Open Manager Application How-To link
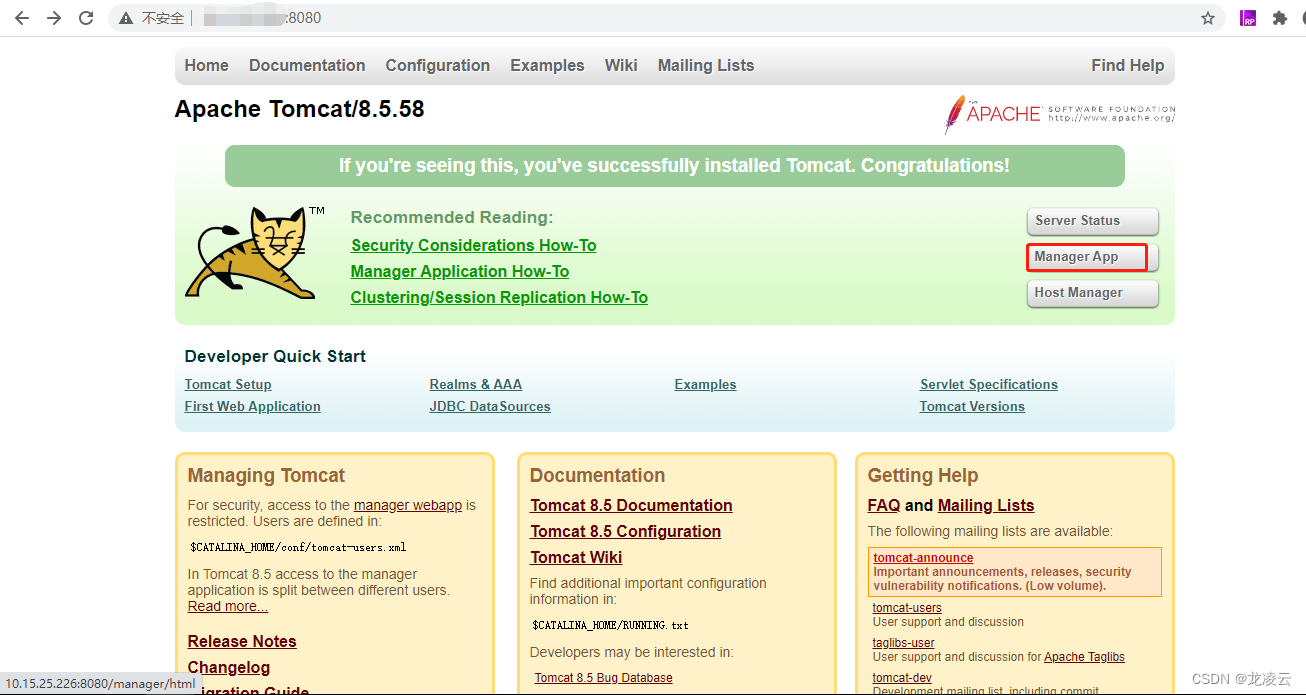The width and height of the screenshot is (1306, 695). [x=460, y=272]
